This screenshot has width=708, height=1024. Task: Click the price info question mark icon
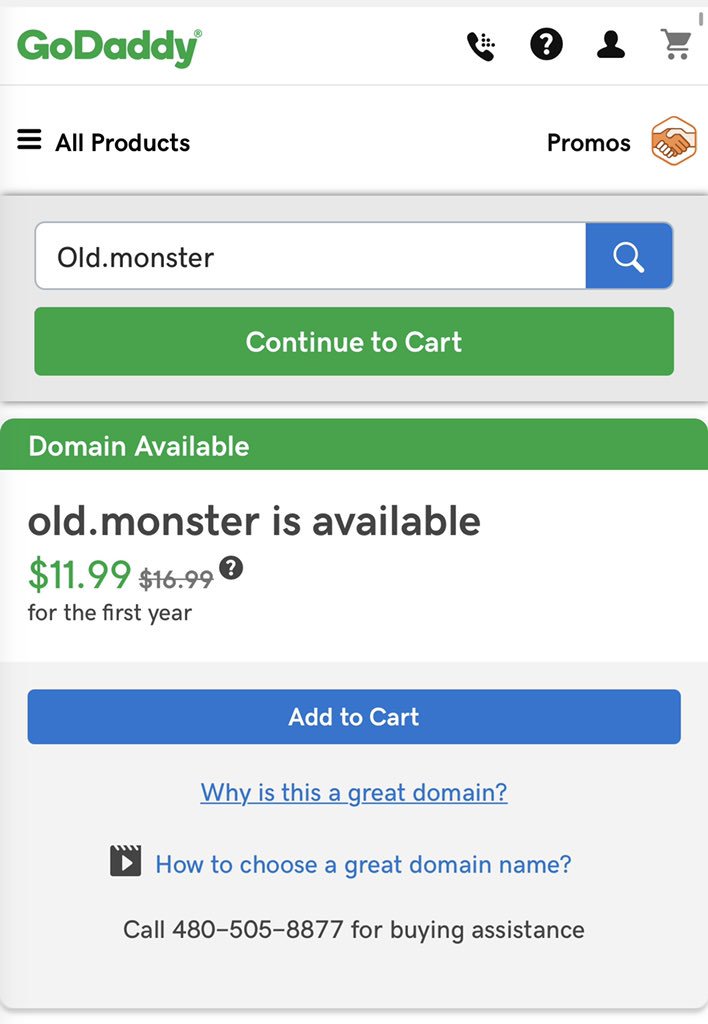pos(231,568)
